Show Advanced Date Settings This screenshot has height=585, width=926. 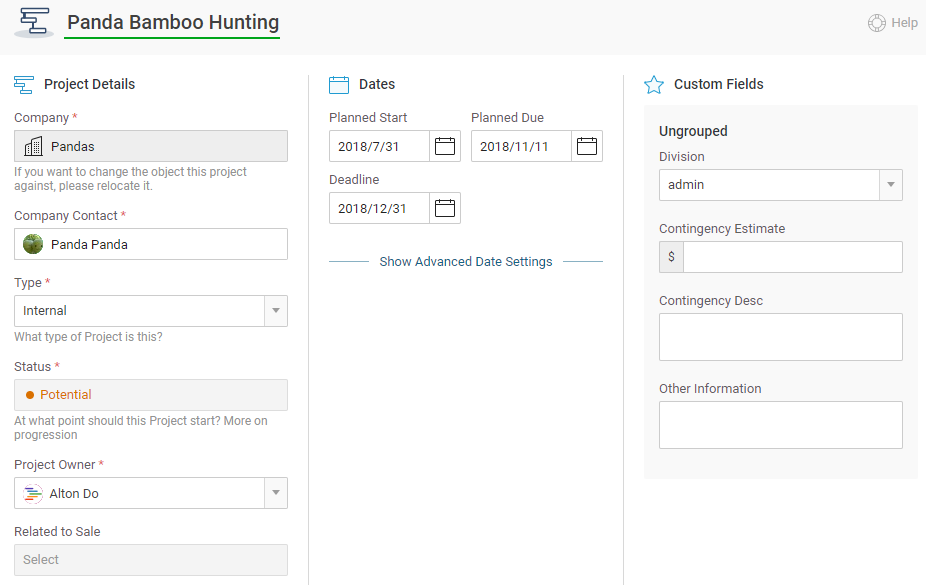pos(465,262)
